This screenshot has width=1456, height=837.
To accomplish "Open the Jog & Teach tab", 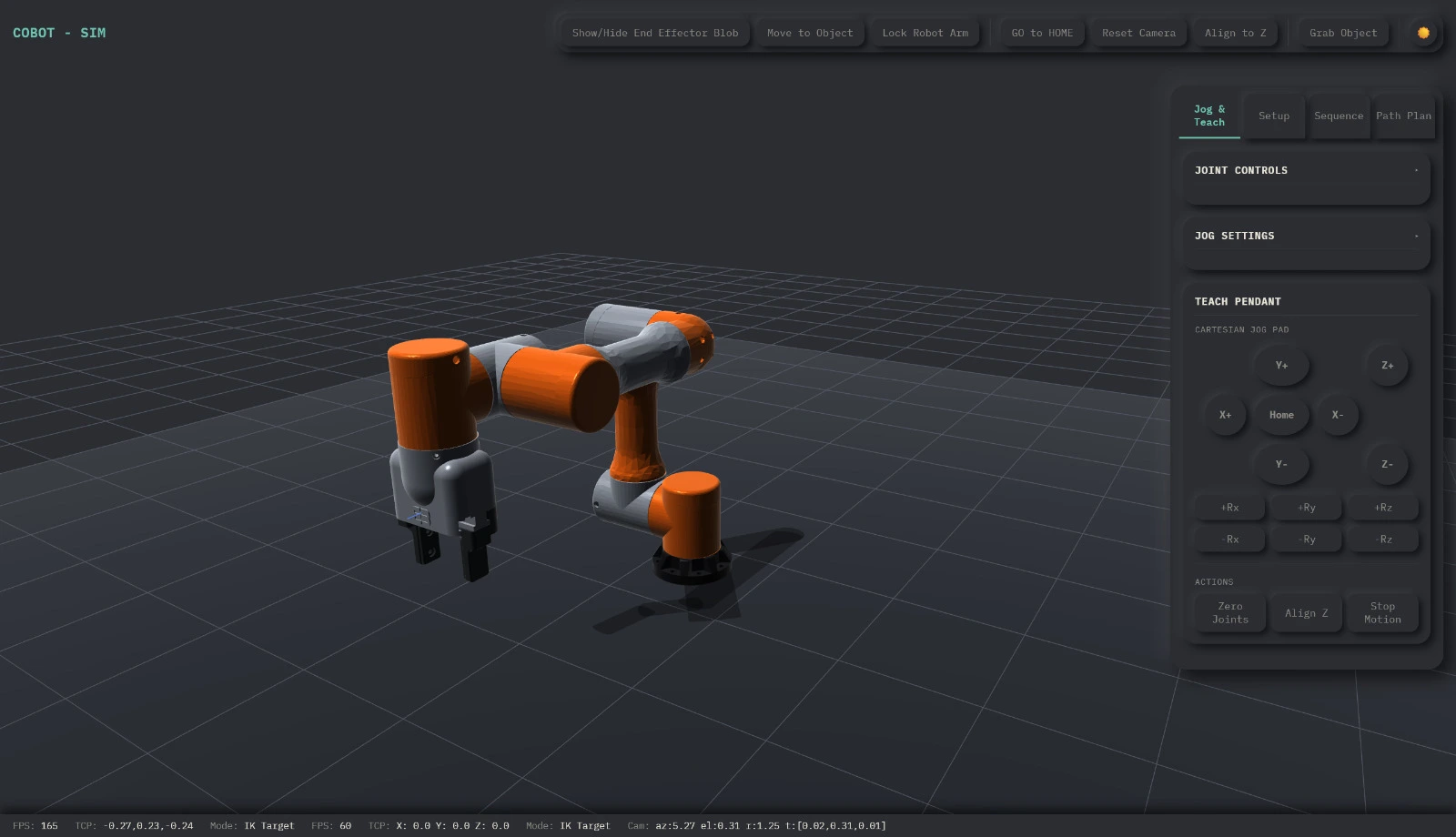I will tap(1209, 116).
